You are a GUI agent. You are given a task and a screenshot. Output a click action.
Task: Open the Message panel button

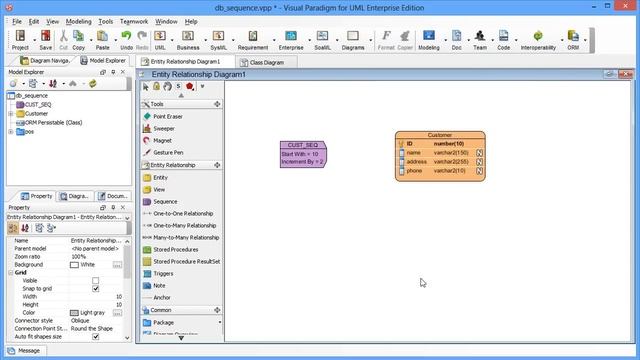25,351
